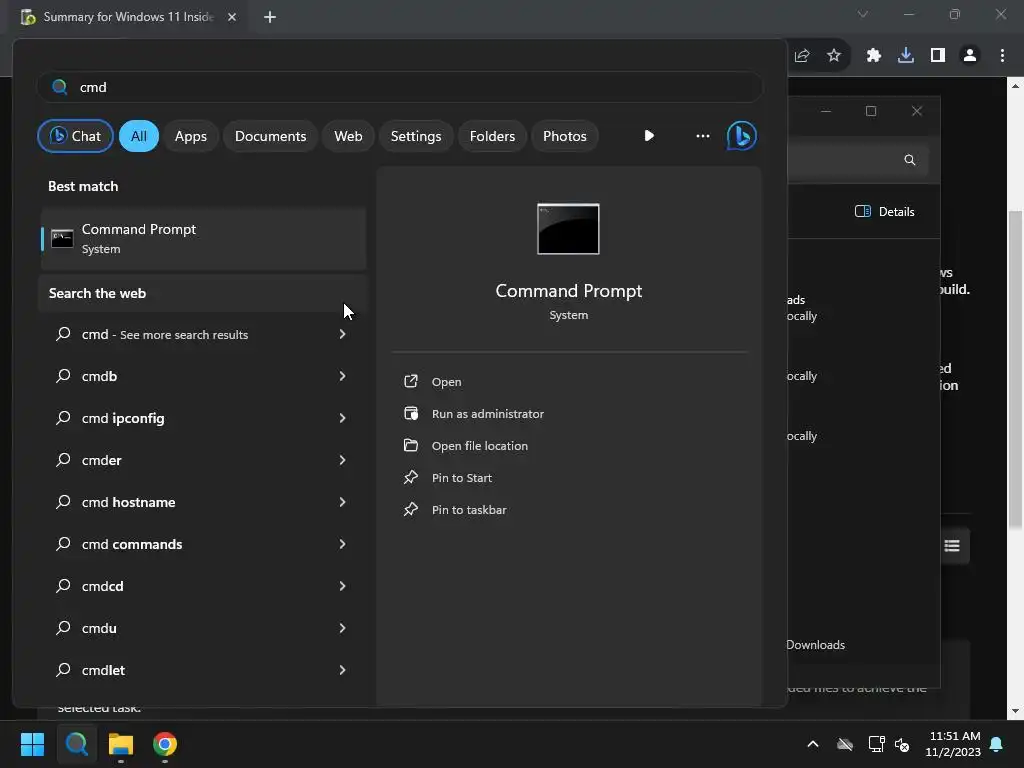Screen dimensions: 1024x768
Task: Expand the cmdu suggestion chevron
Action: coord(342,628)
